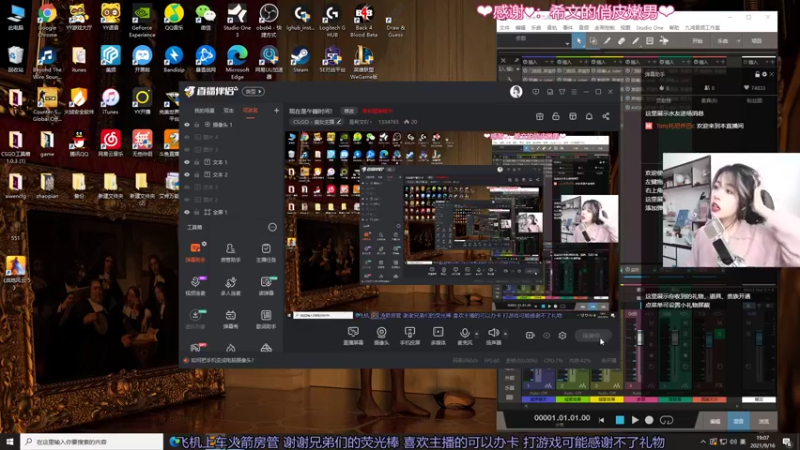Select the Arrow tool in Studio One
This screenshot has height=450, width=800.
[x=579, y=41]
